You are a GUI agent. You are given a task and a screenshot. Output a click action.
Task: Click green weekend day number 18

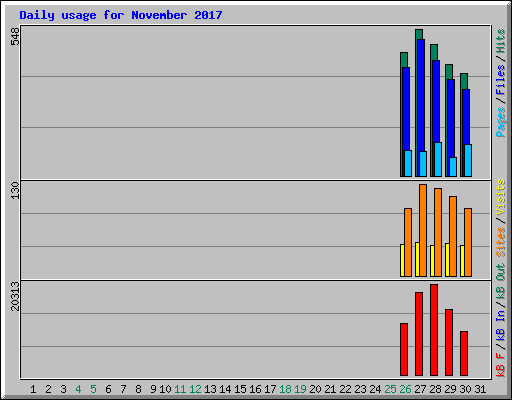coord(285,389)
